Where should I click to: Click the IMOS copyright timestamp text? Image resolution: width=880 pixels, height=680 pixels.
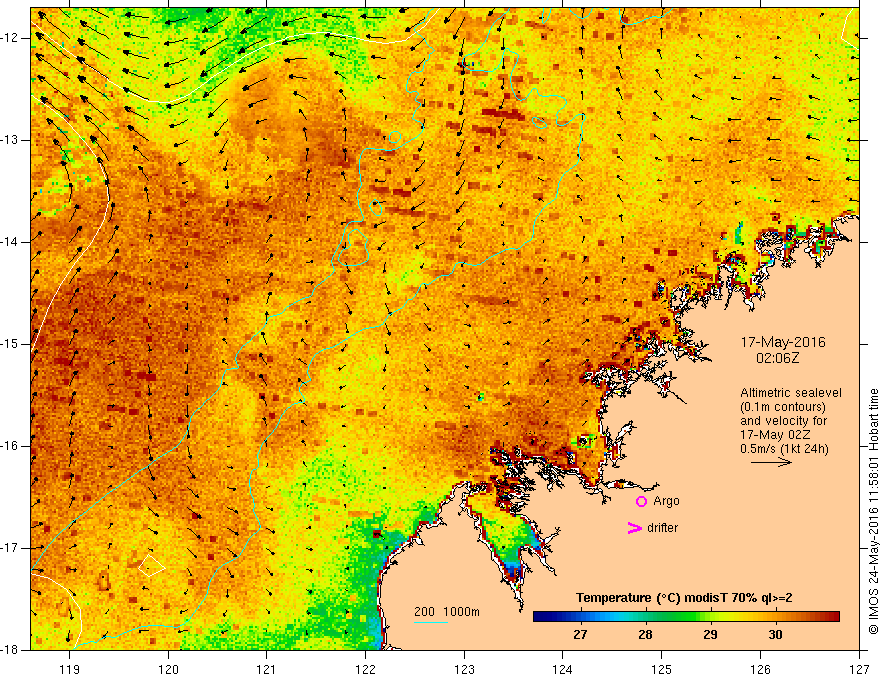(873, 511)
